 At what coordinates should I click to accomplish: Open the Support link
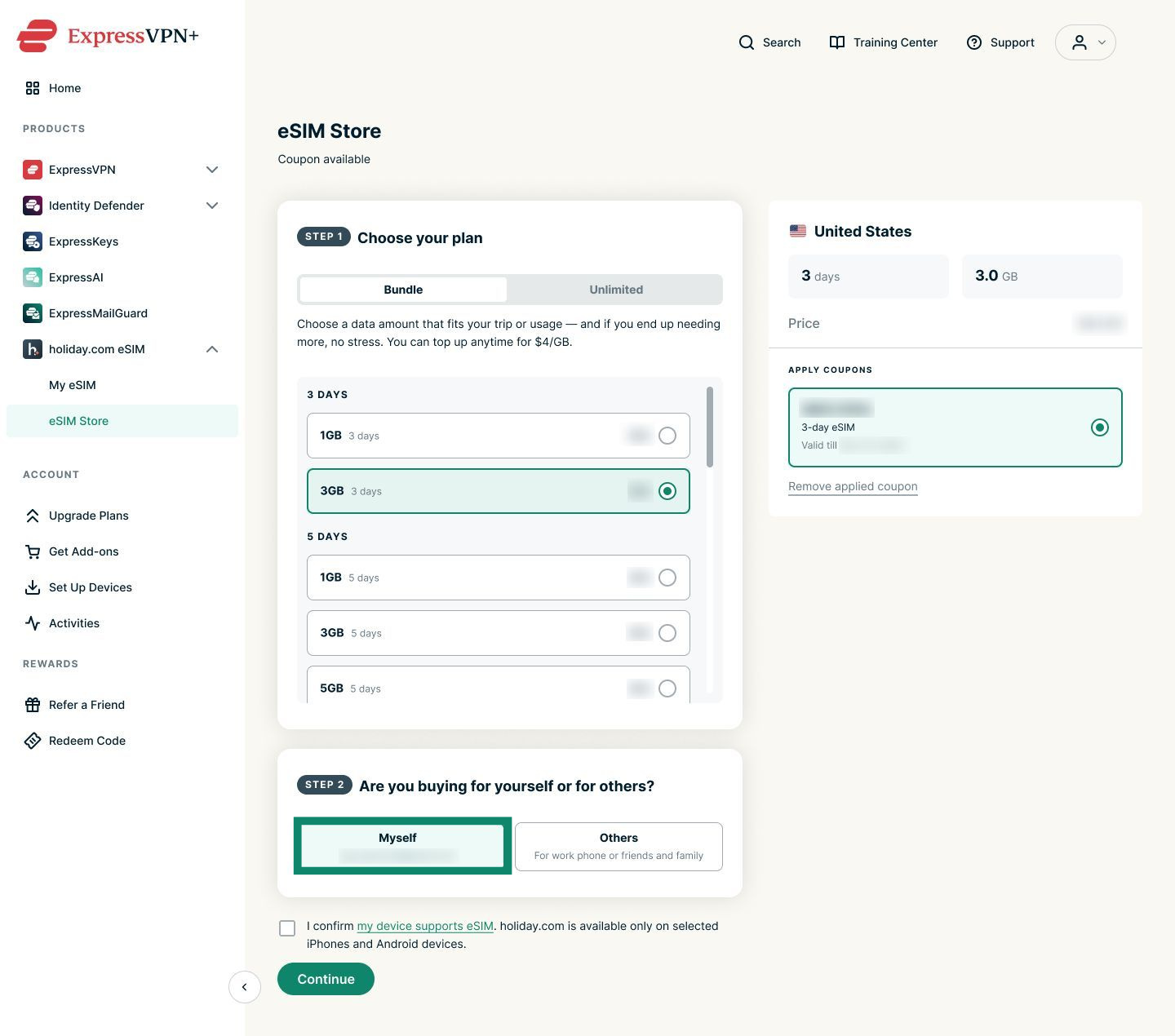pyautogui.click(x=1000, y=42)
